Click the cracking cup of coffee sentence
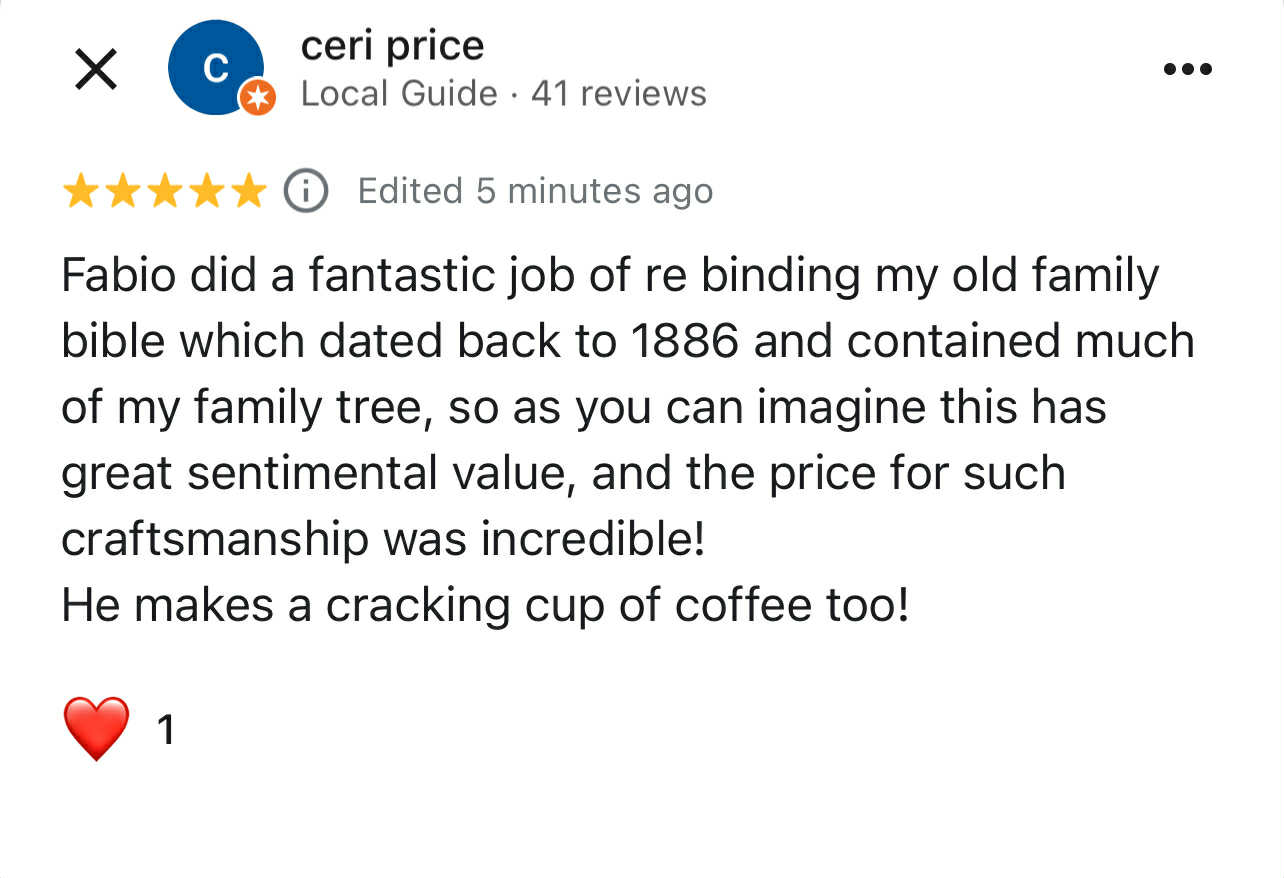1284x878 pixels. [485, 605]
